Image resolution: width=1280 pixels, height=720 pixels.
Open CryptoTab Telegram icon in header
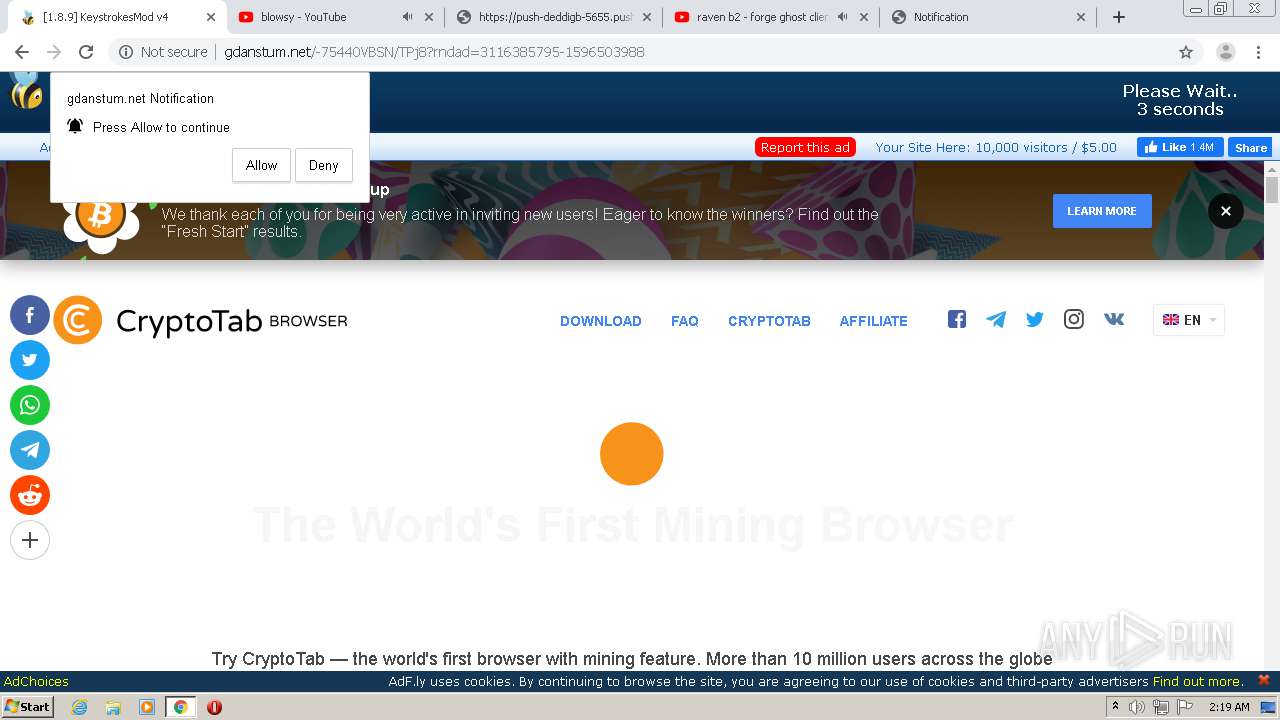(x=996, y=319)
